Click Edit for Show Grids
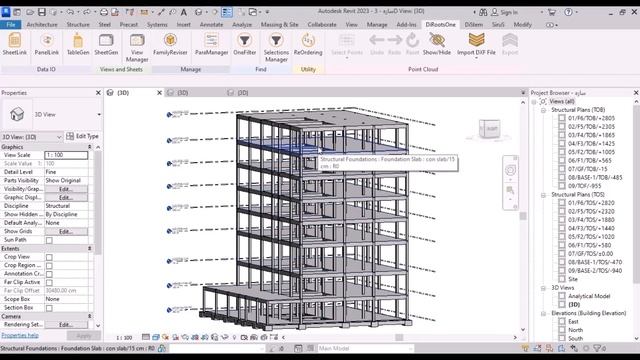 [66, 231]
